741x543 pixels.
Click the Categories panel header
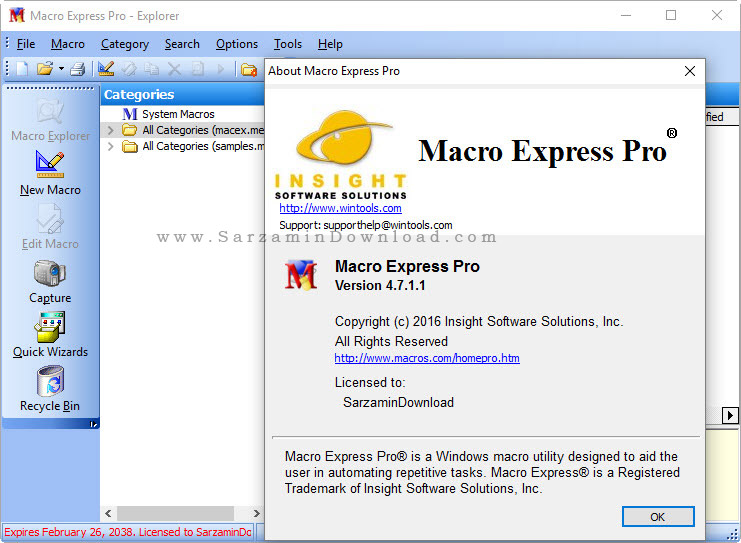182,95
